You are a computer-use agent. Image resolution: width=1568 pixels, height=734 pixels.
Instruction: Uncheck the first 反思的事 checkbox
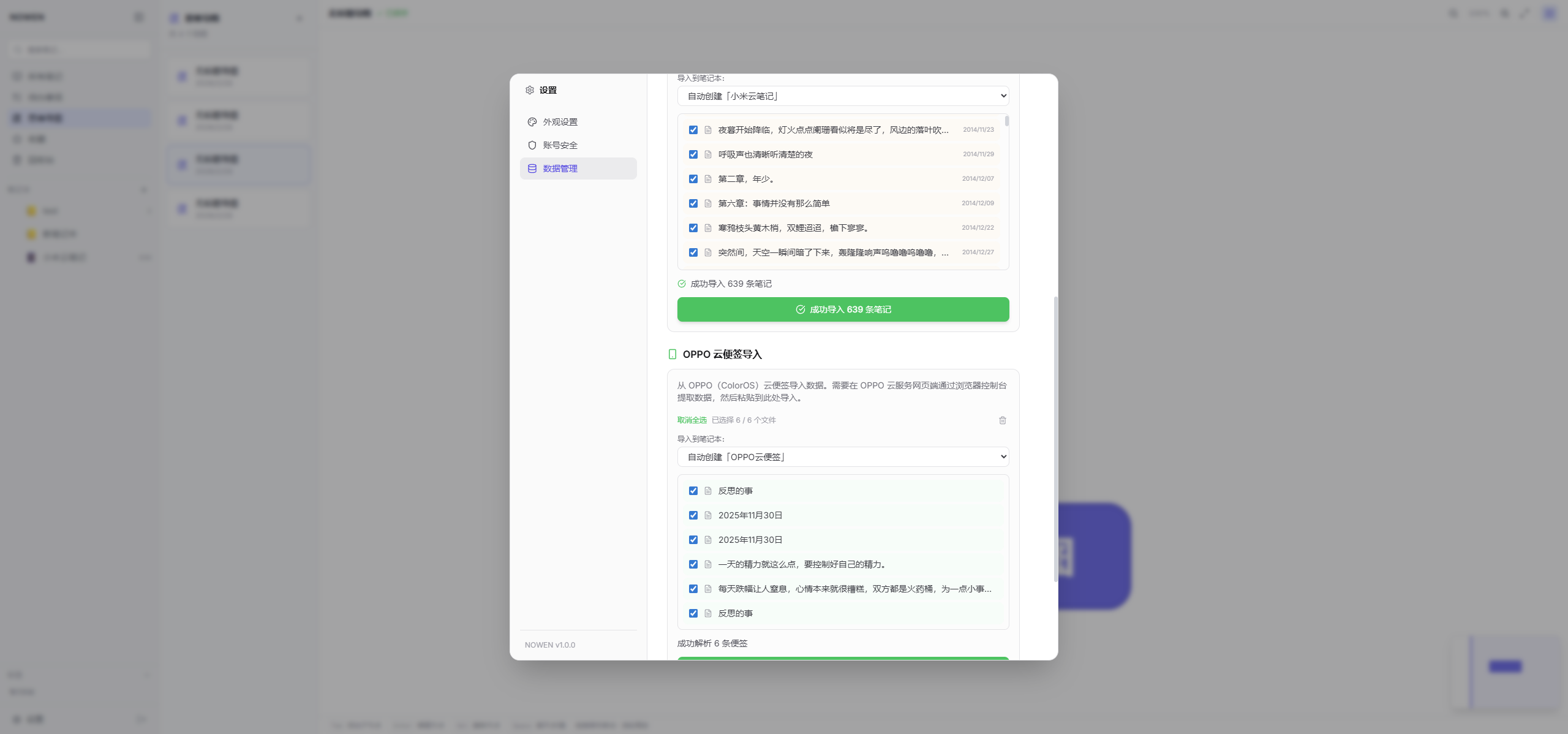[x=693, y=491]
